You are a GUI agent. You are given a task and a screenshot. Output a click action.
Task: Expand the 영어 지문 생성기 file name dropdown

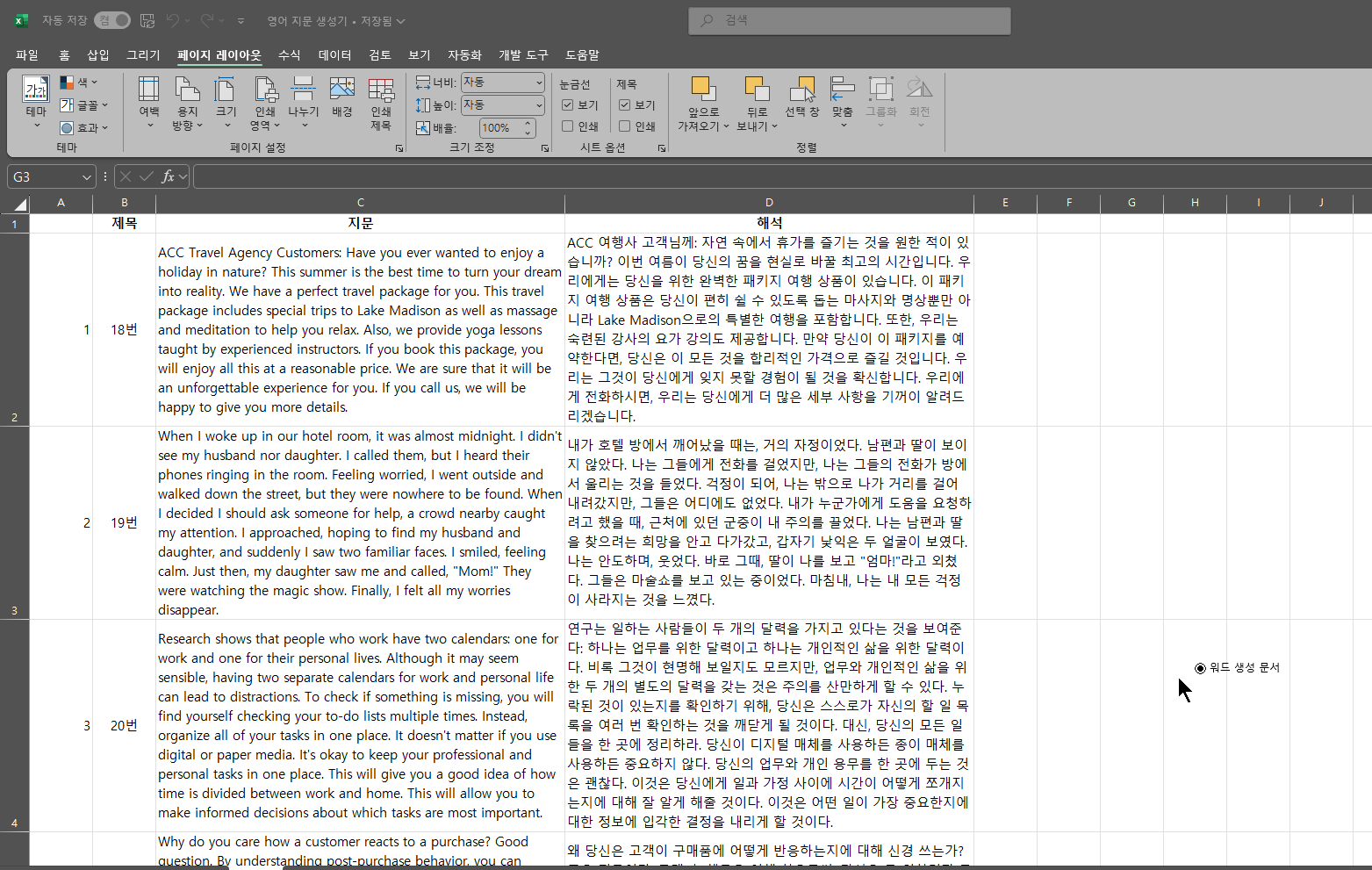(401, 21)
